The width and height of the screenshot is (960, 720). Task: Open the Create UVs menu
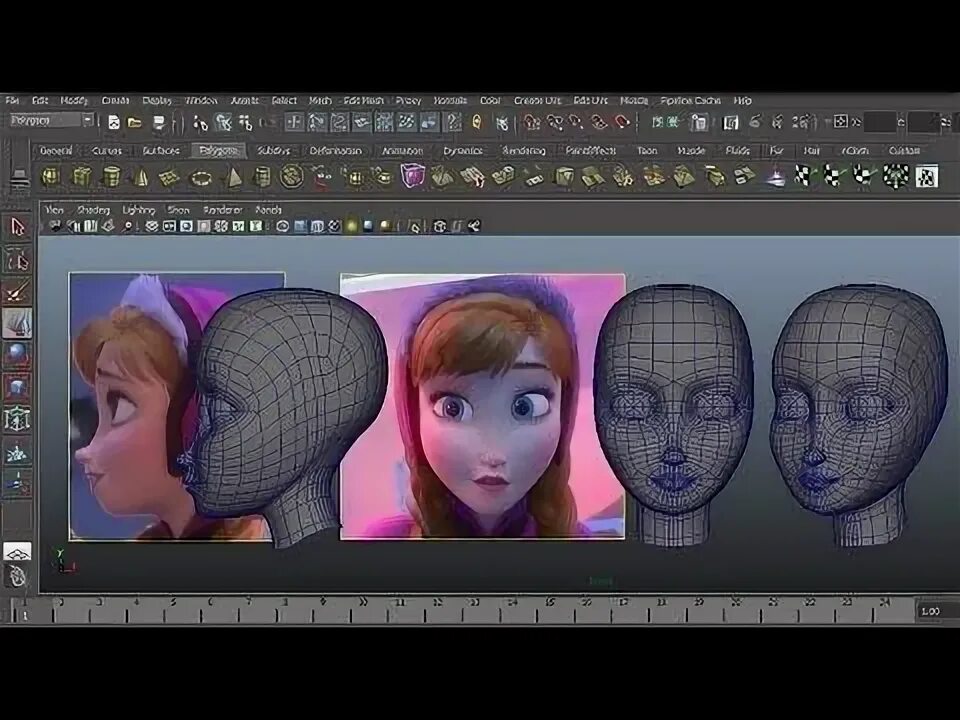pyautogui.click(x=537, y=100)
